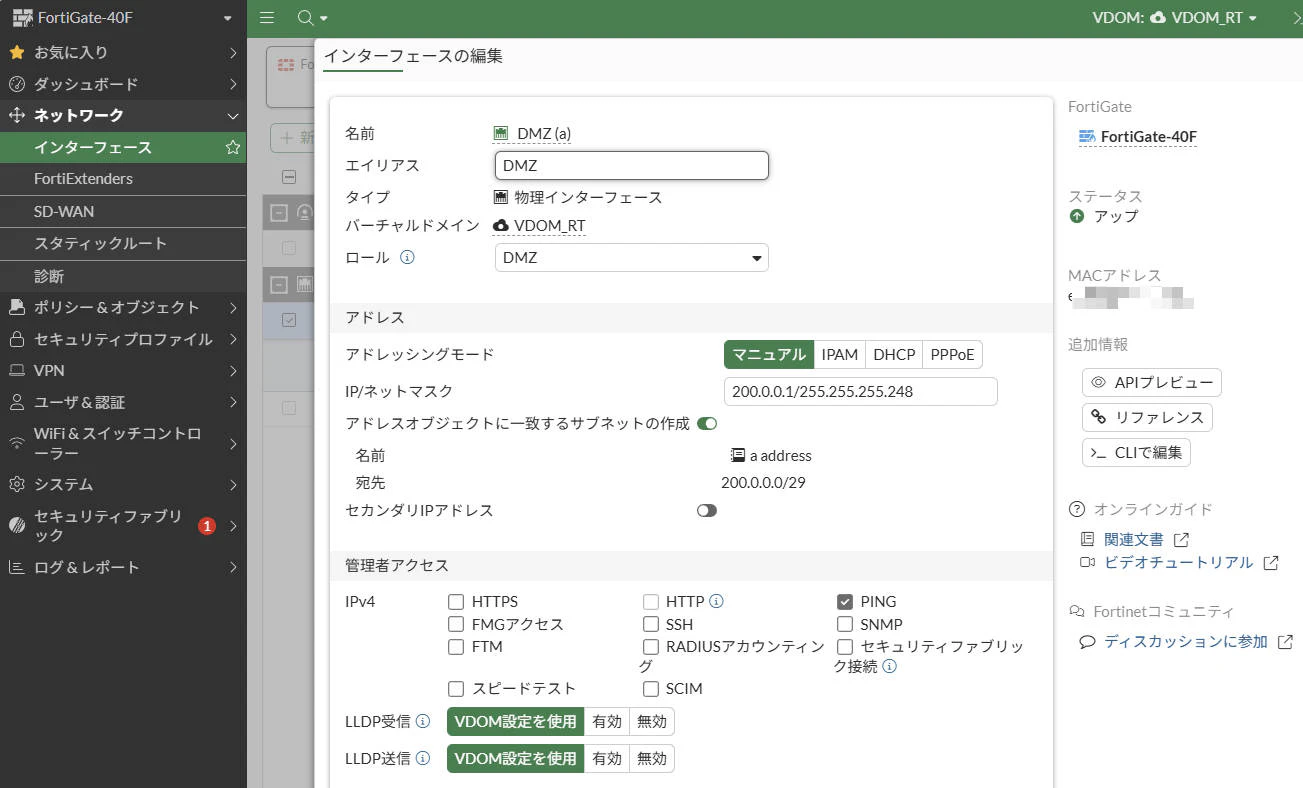Image resolution: width=1303 pixels, height=788 pixels.
Task: Click the APIプレビュー button
Action: 1152,382
